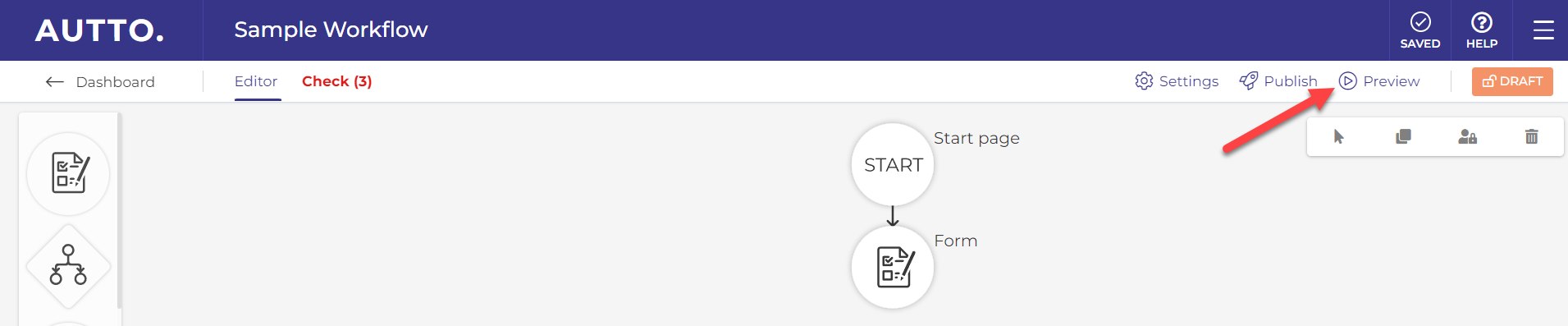Image resolution: width=1568 pixels, height=326 pixels.
Task: Switch to the Editor tab
Action: [256, 81]
